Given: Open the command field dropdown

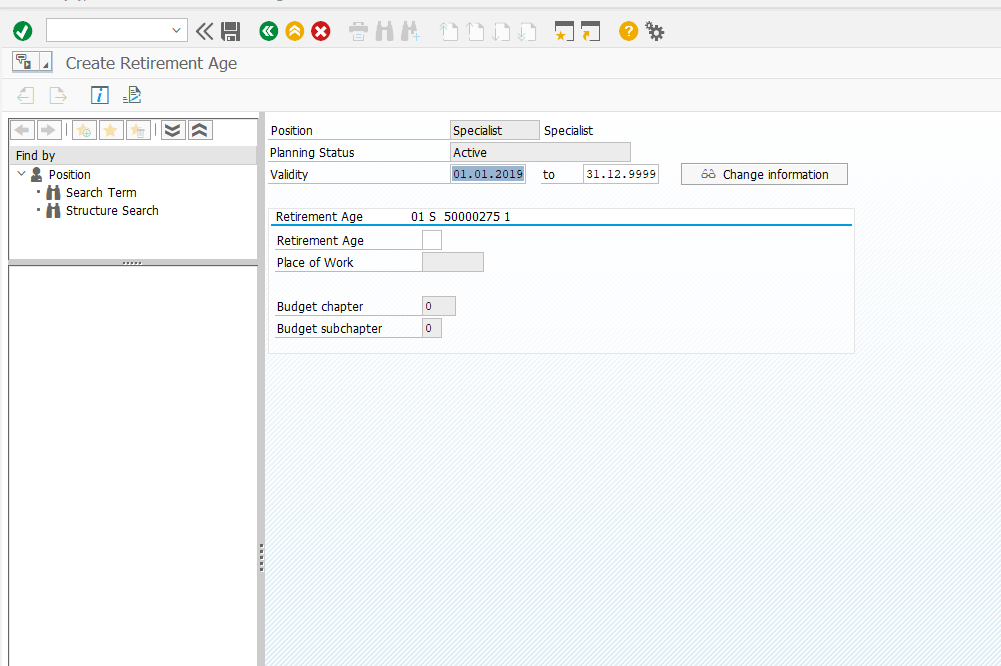Looking at the screenshot, I should click(176, 31).
